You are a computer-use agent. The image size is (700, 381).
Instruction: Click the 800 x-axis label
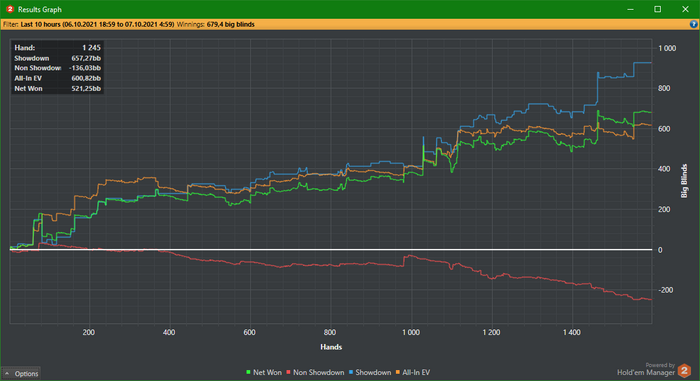330,332
